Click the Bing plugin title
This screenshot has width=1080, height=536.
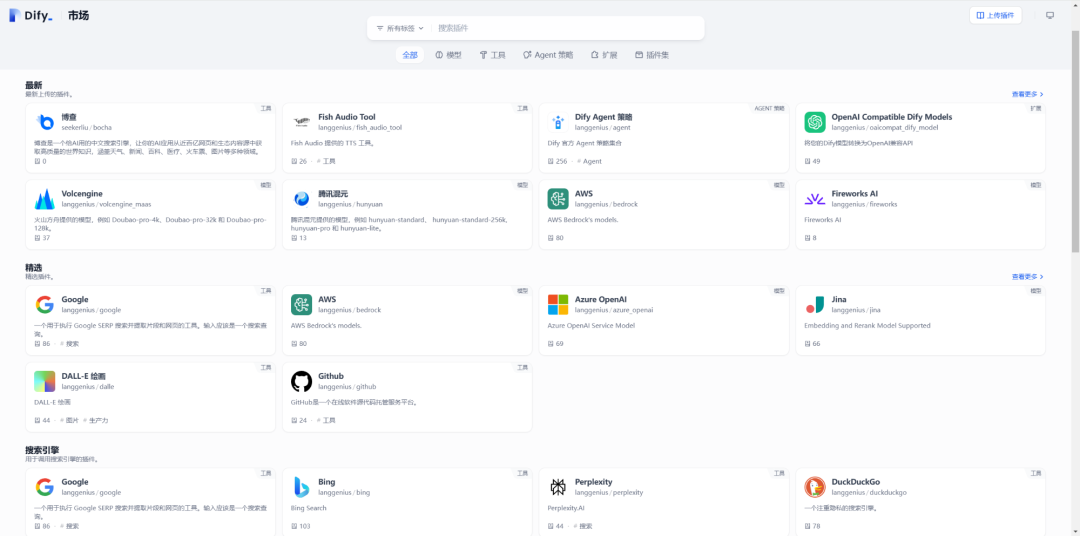pyautogui.click(x=326, y=482)
